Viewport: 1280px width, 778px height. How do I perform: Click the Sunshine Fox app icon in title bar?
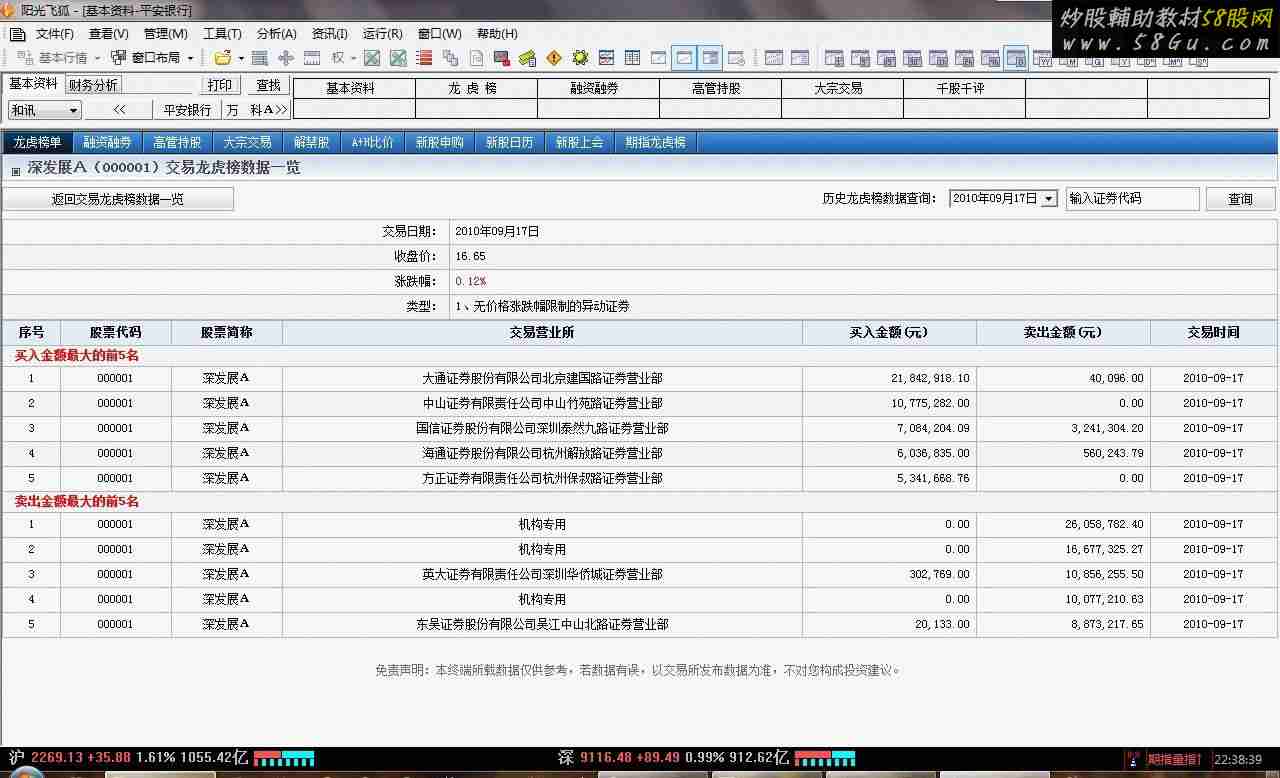coord(8,10)
